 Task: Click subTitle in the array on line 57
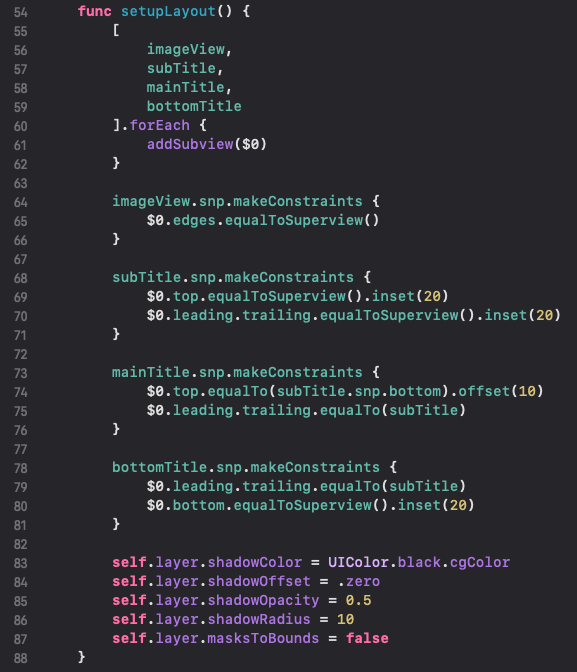click(181, 68)
